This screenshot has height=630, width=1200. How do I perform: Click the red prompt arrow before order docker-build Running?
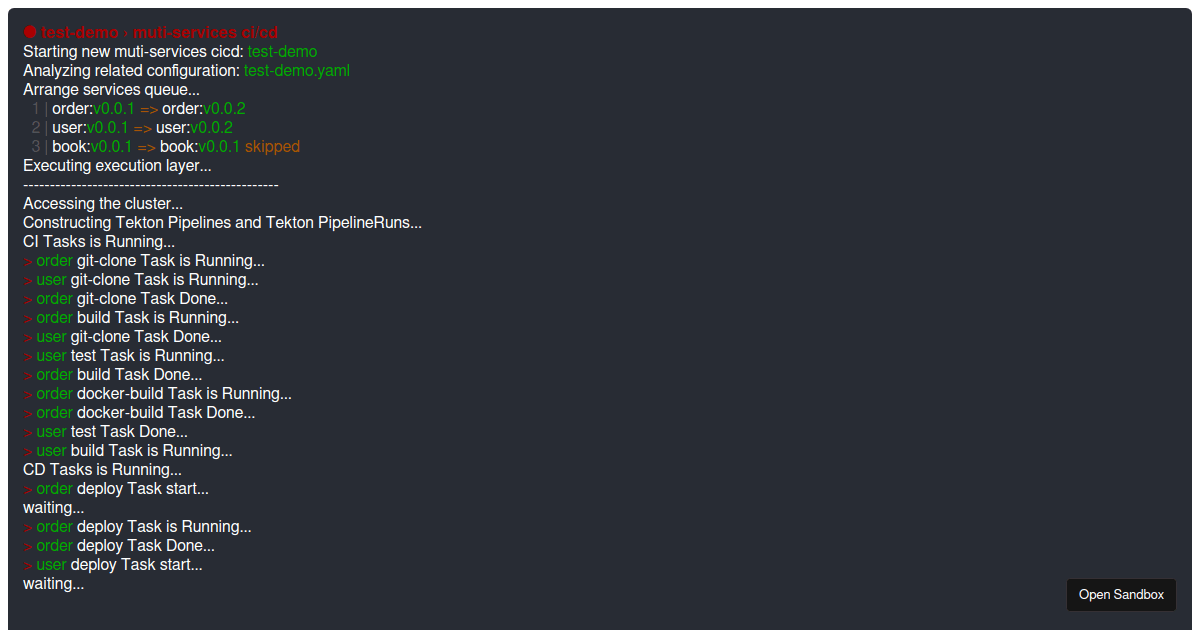point(28,394)
